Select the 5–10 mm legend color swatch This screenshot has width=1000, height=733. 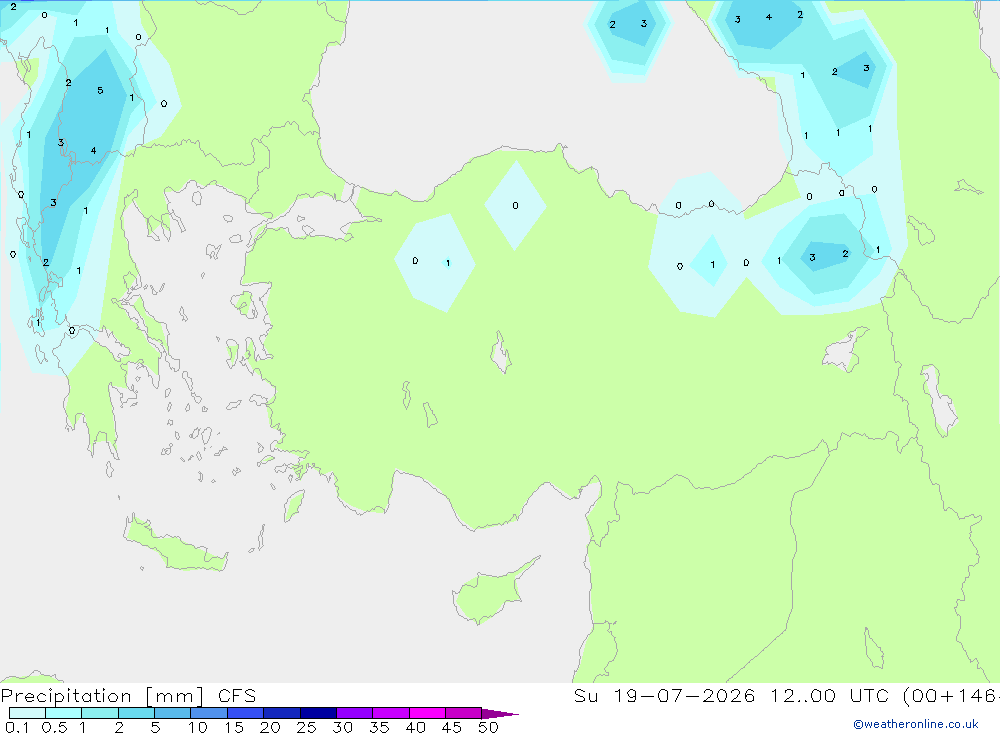coord(172,713)
